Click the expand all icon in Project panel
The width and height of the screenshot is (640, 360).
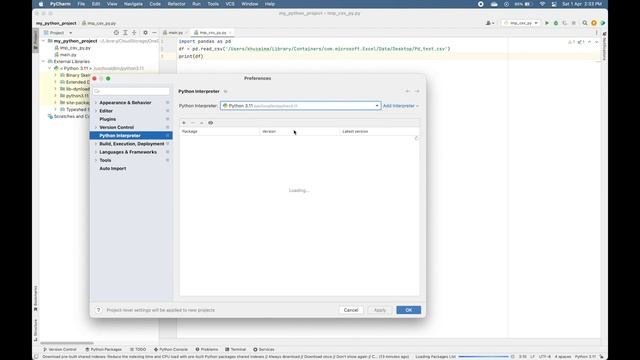(125, 33)
